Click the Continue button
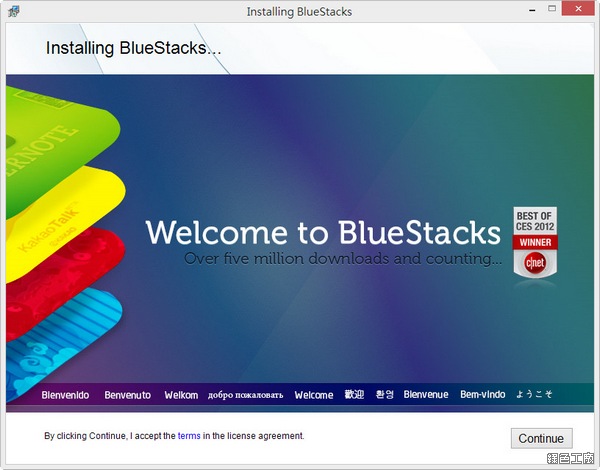 (x=541, y=438)
